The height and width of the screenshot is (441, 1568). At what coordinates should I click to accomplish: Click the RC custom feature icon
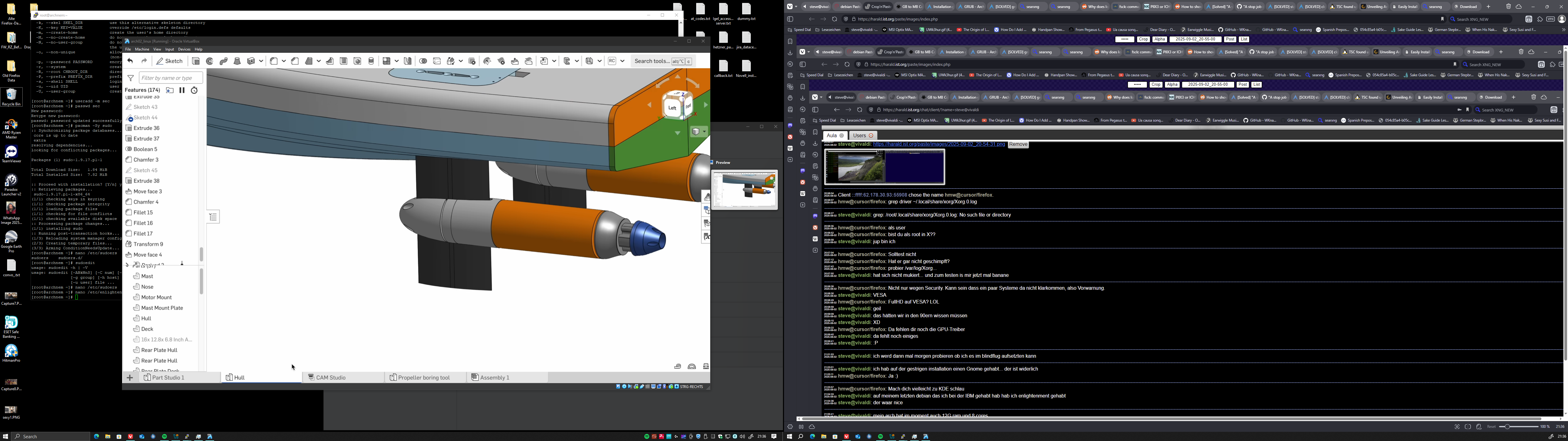612,61
